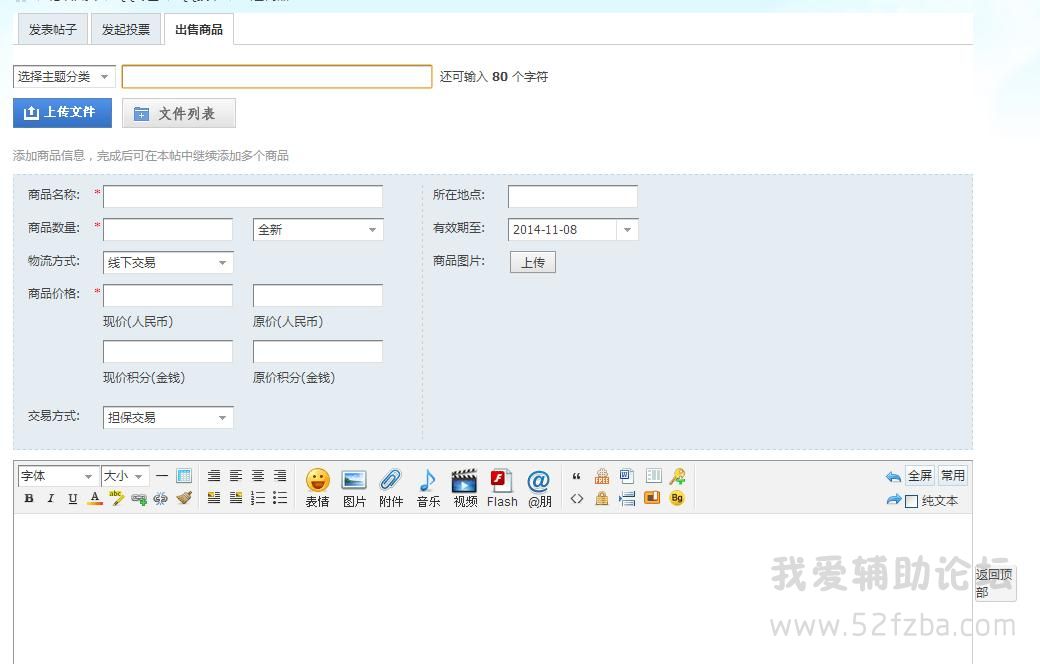Insert a code block
This screenshot has height=664, width=1040.
pos(576,498)
